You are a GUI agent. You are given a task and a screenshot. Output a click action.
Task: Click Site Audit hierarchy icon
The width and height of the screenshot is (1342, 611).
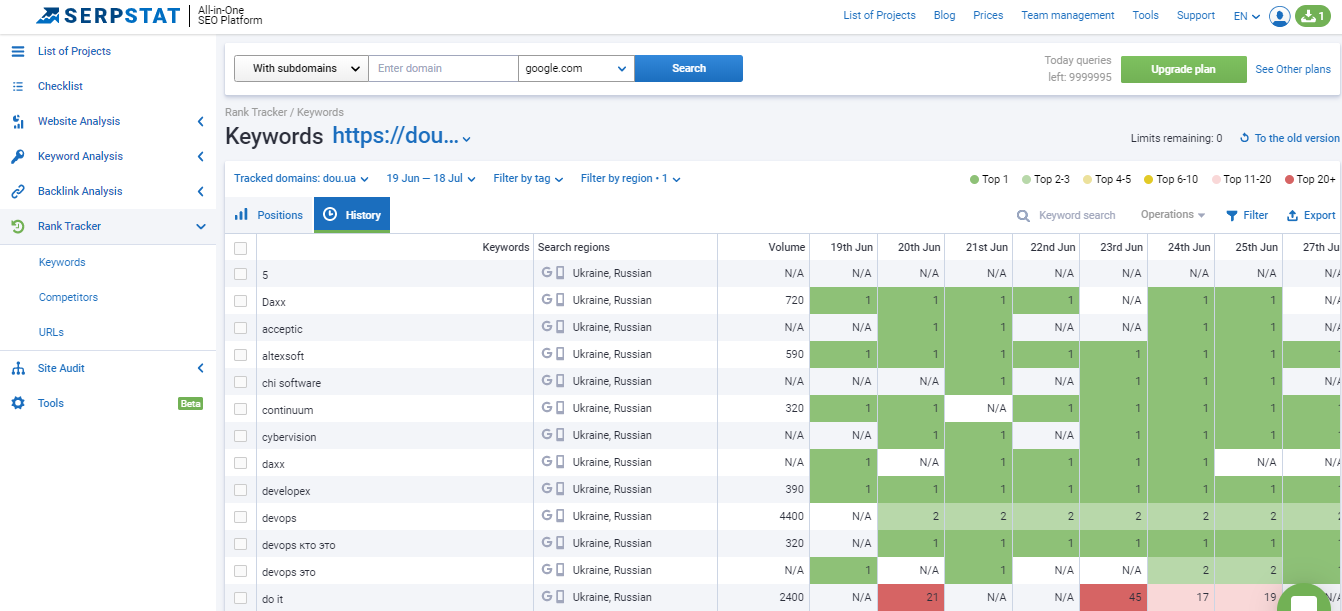coord(18,368)
